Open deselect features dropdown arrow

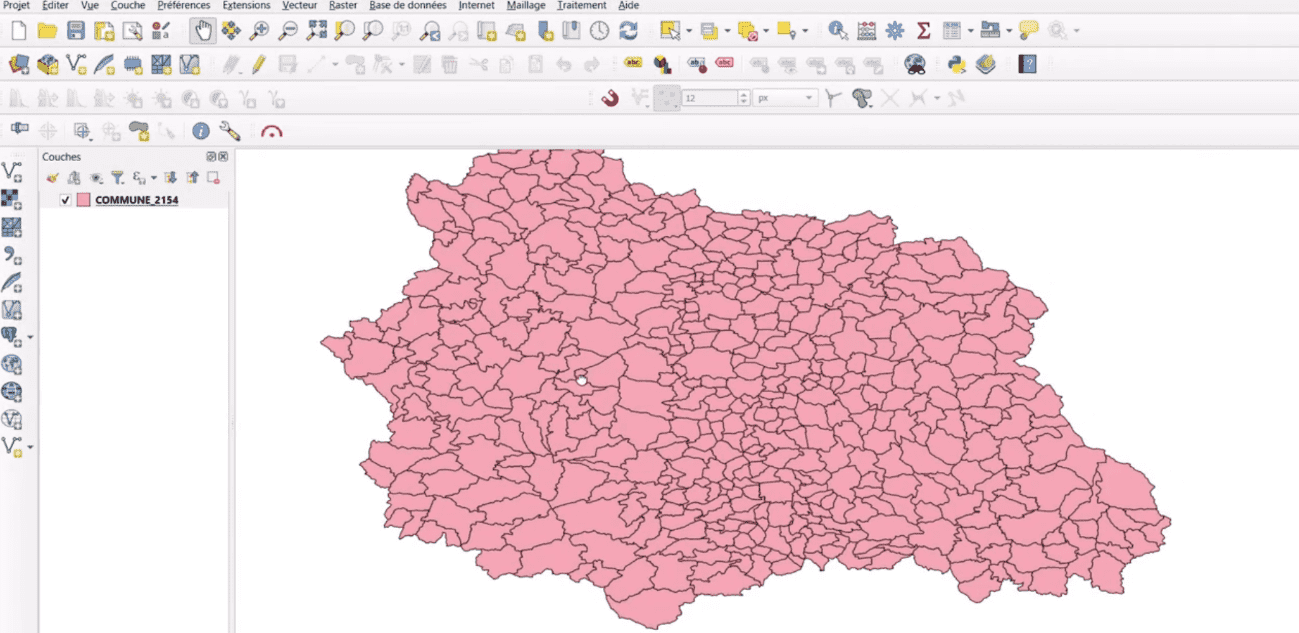click(767, 32)
